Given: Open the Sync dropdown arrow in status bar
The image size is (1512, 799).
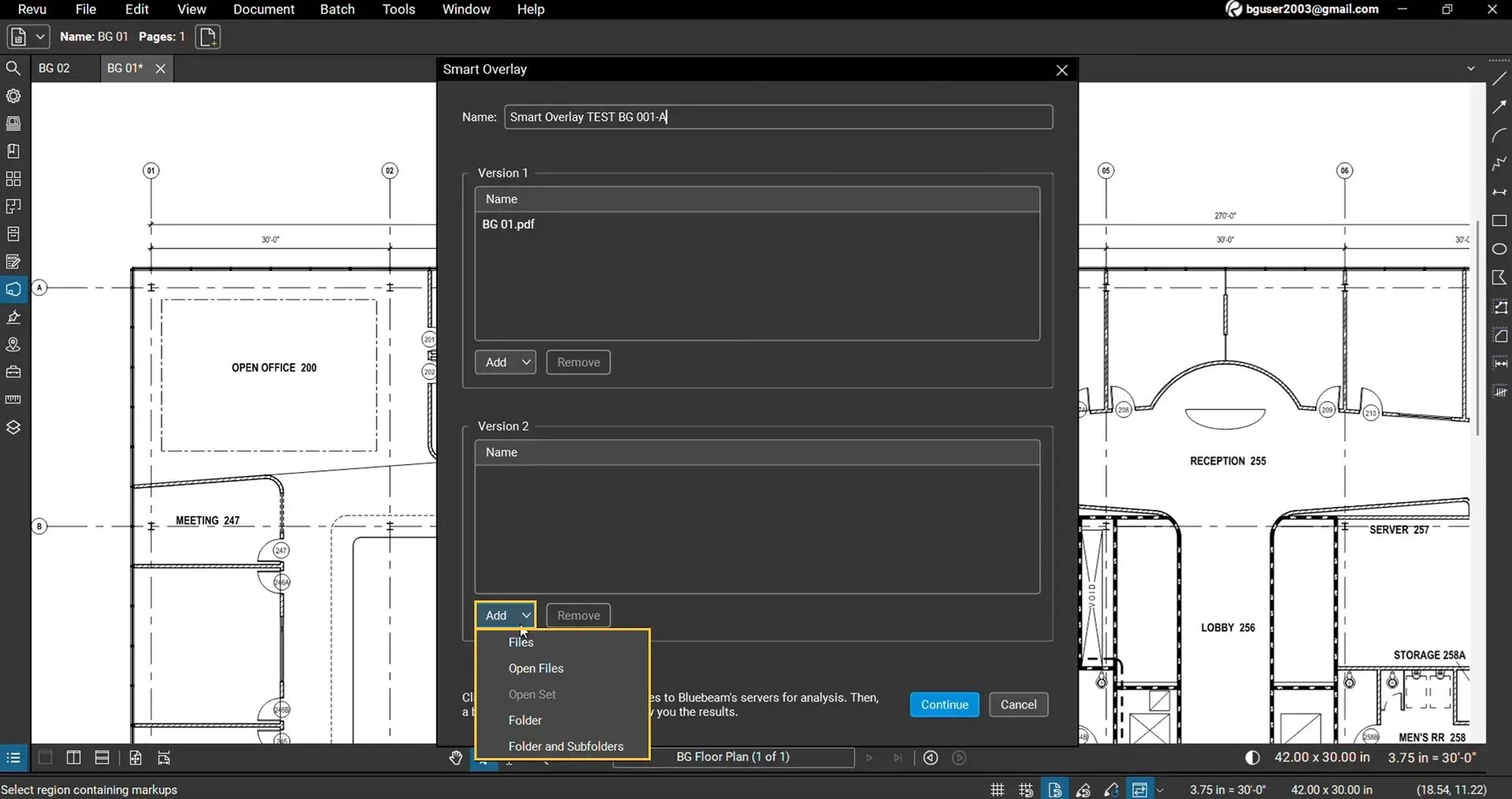Looking at the screenshot, I should coord(1161,790).
